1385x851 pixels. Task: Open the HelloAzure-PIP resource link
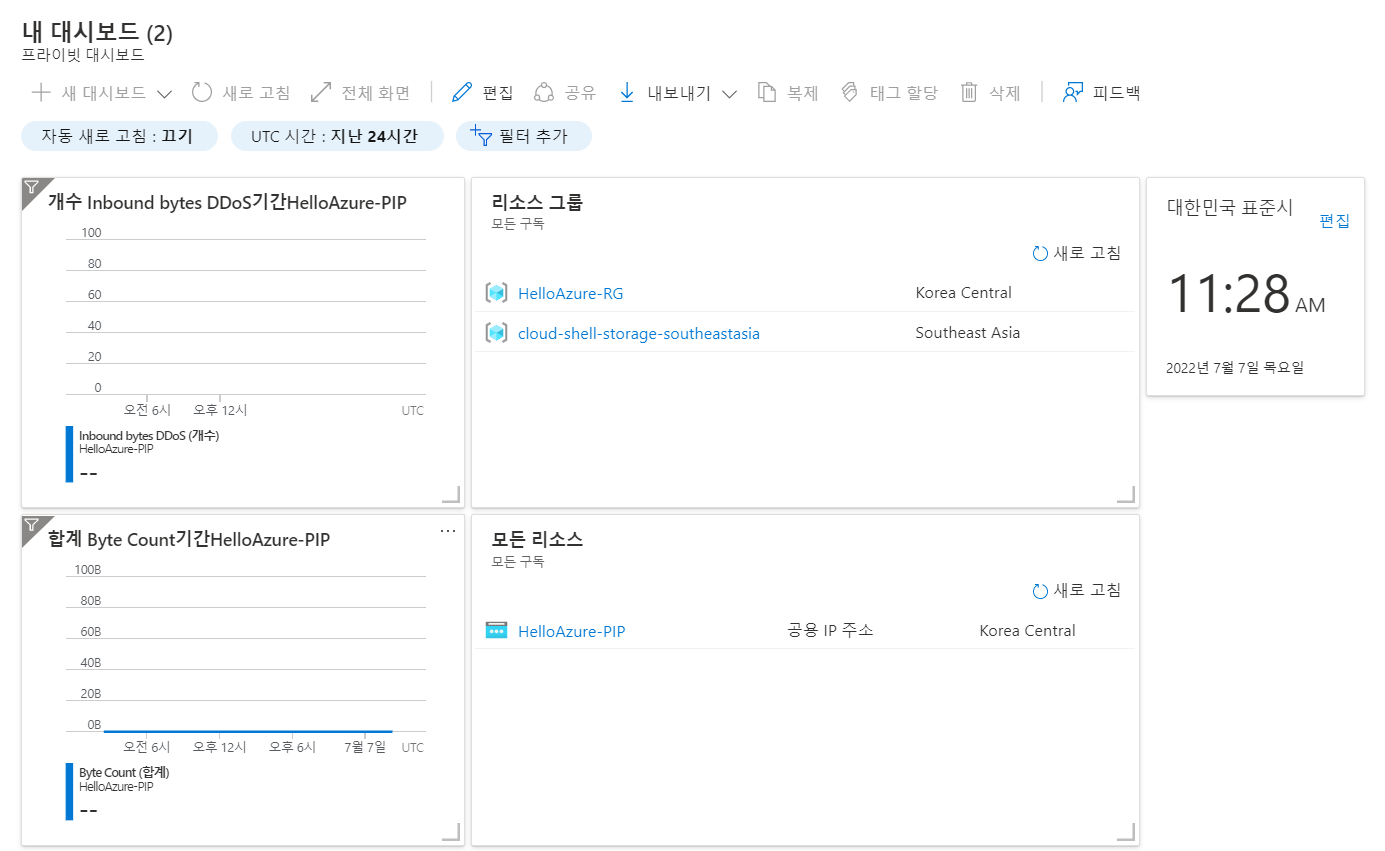pos(571,631)
